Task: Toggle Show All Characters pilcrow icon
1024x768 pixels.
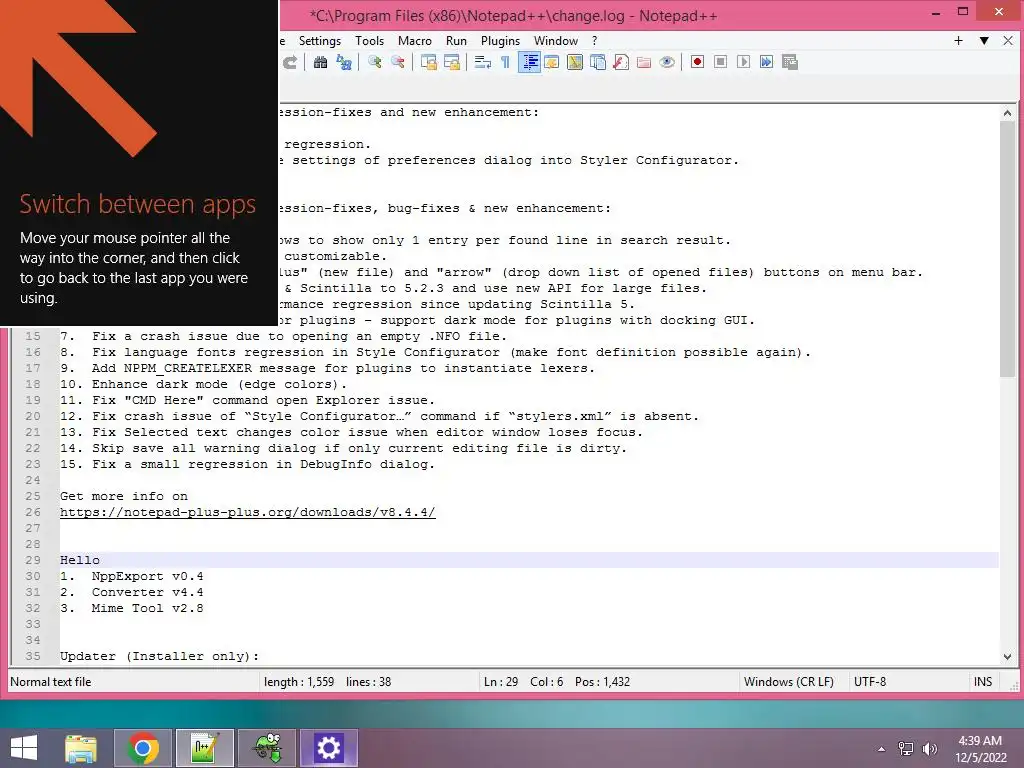Action: click(x=505, y=62)
